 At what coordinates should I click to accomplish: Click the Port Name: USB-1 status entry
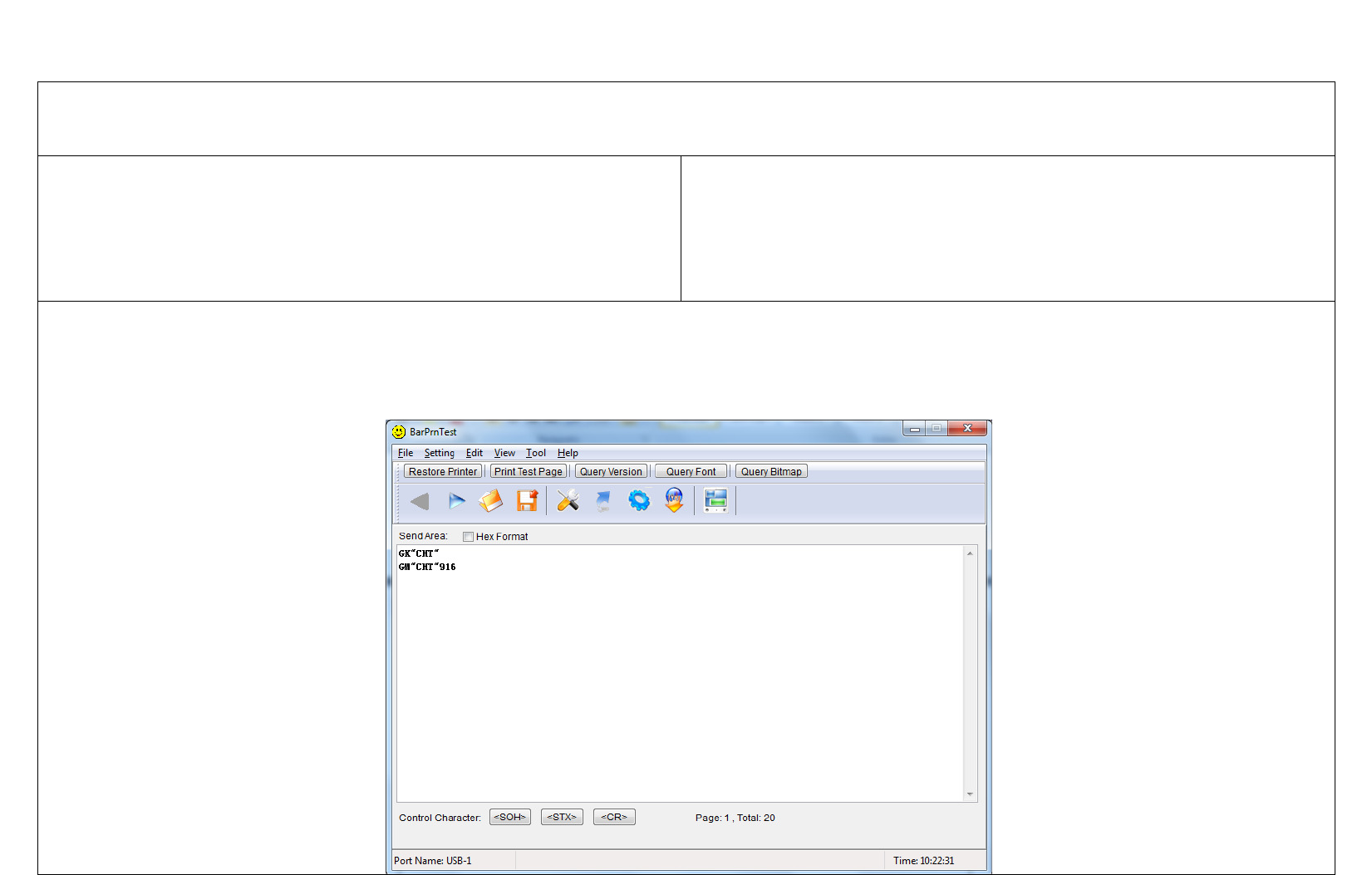433,861
